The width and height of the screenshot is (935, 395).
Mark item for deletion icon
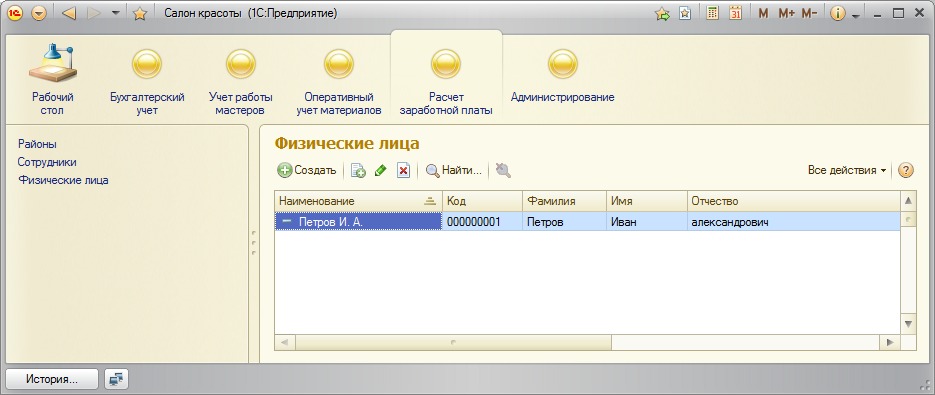pyautogui.click(x=404, y=171)
